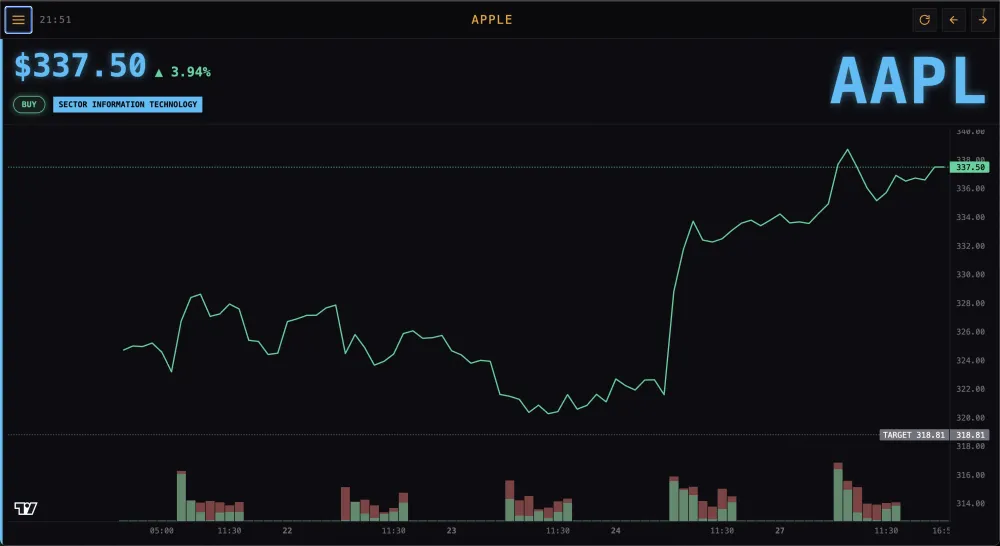Click the TARGET 318.81 label

point(914,435)
